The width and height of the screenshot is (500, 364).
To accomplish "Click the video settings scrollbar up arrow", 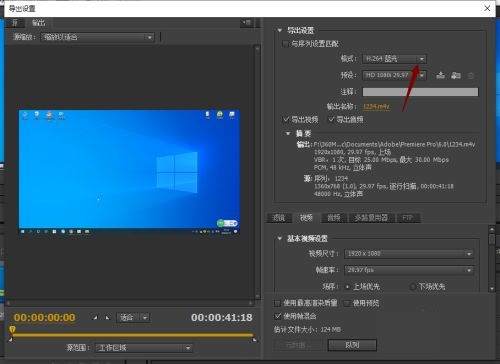I will click(x=492, y=229).
